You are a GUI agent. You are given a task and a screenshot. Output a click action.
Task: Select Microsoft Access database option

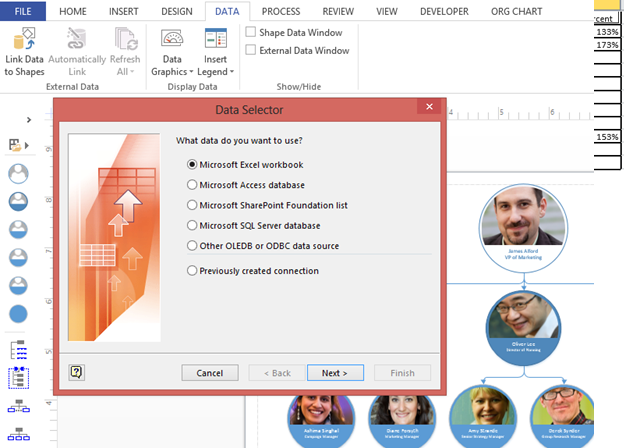coord(192,184)
